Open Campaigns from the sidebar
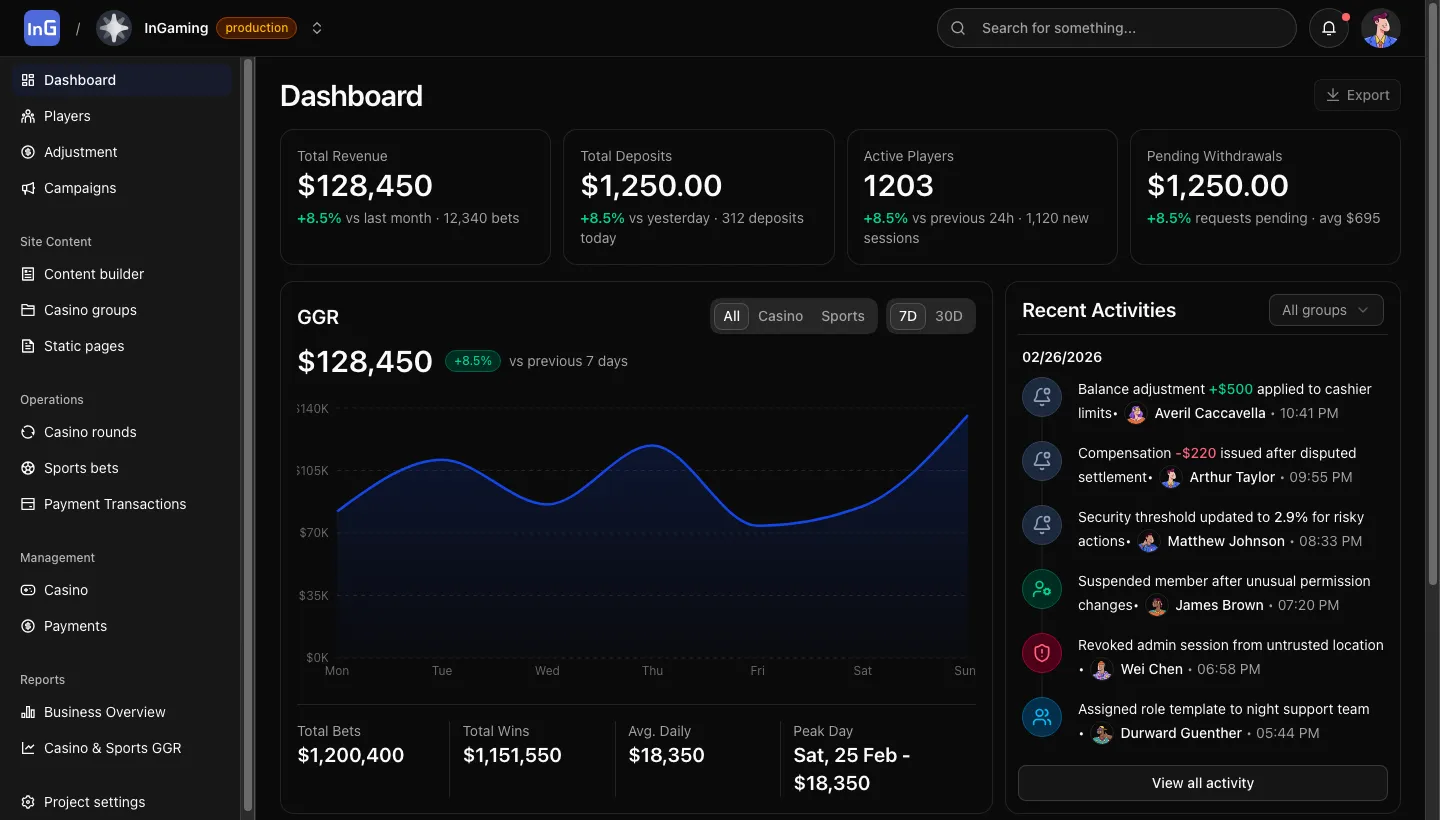Viewport: 1440px width, 820px height. (80, 188)
